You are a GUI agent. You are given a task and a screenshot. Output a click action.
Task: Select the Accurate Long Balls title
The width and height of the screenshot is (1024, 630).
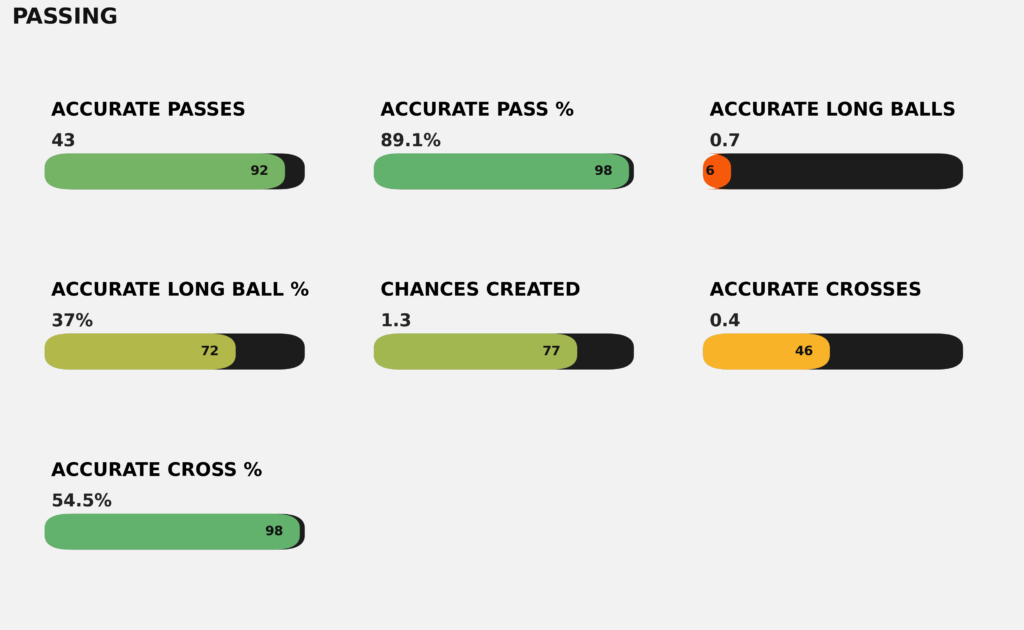832,110
